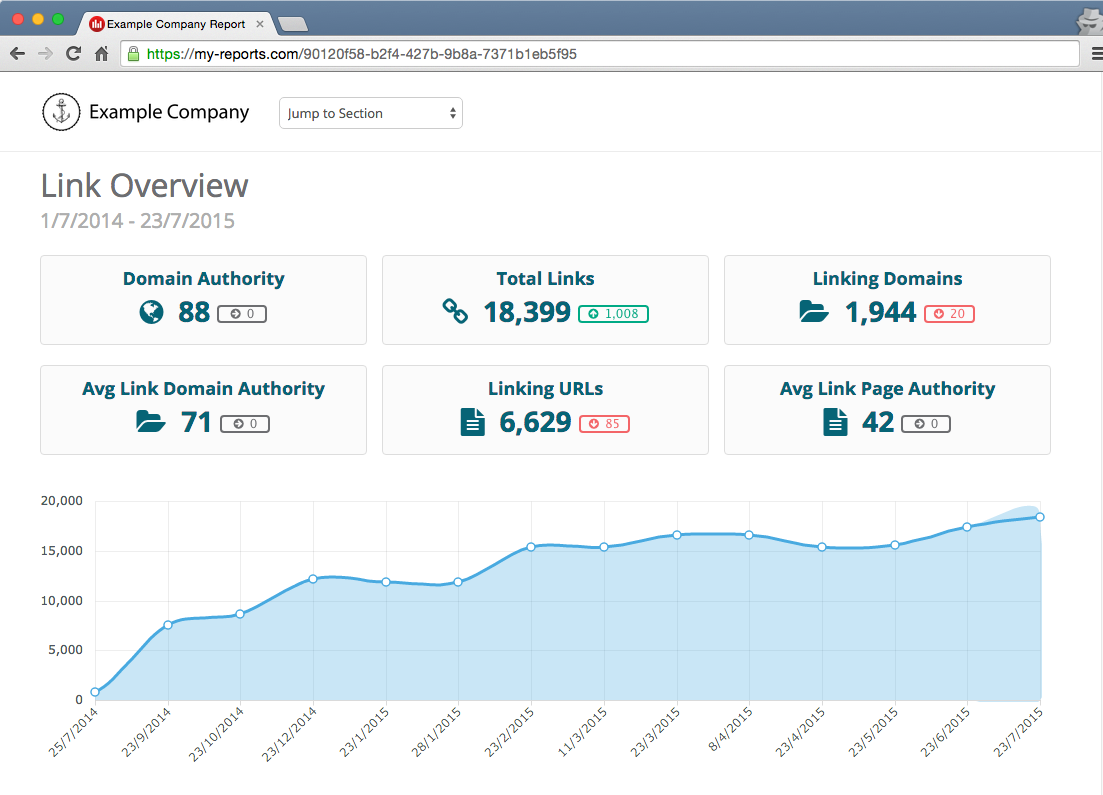
Task: Click the red 85 decrease badge on Linking URLs
Action: click(604, 422)
